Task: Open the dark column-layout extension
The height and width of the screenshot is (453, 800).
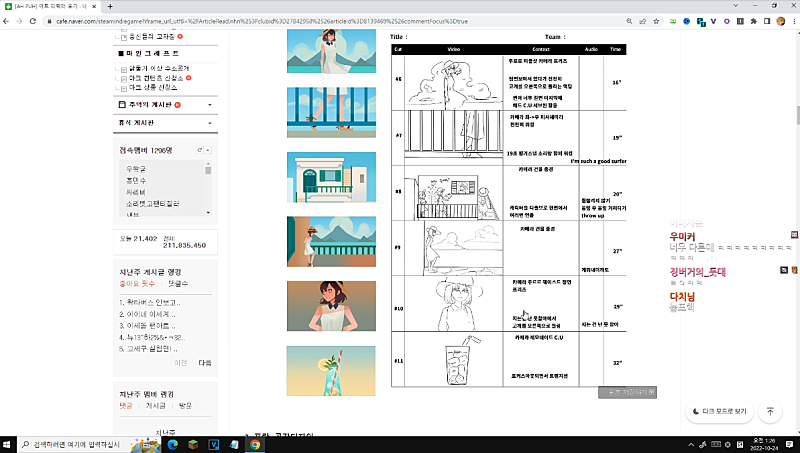Action: click(x=740, y=21)
